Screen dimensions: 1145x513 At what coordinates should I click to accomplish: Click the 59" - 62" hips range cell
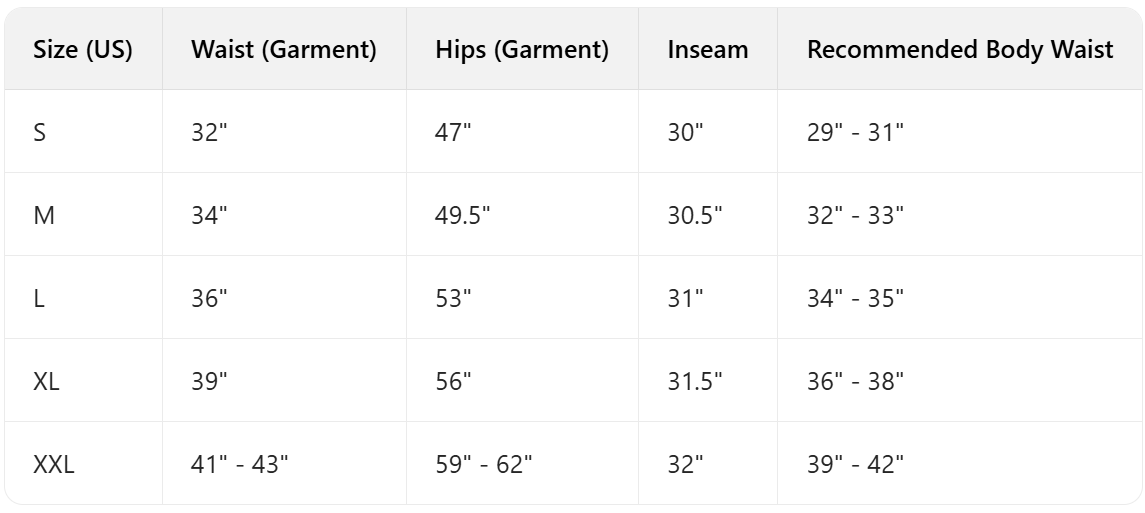pos(484,464)
